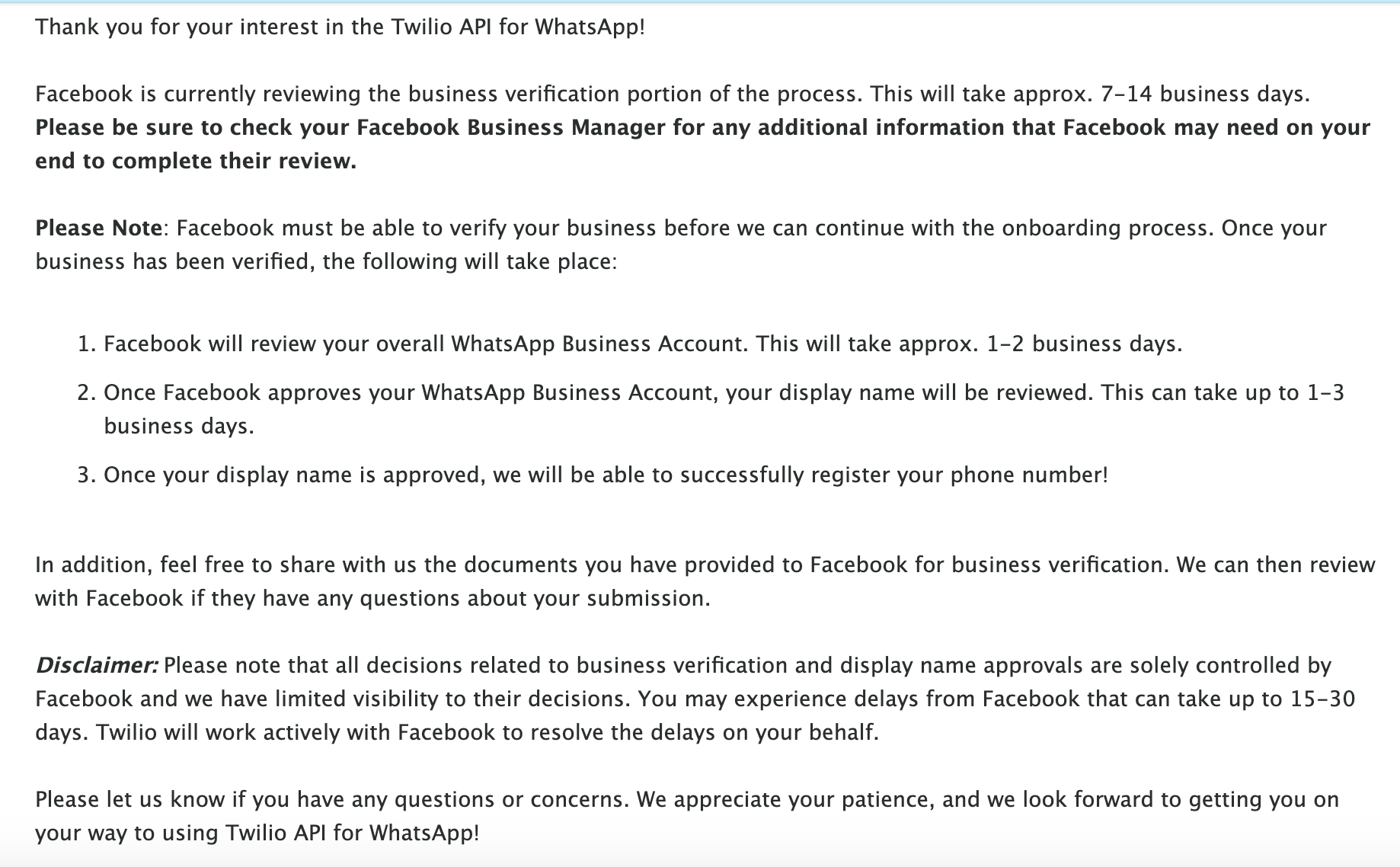The height and width of the screenshot is (867, 1400).
Task: Click the italic "Disclaimer:" label
Action: (x=97, y=666)
